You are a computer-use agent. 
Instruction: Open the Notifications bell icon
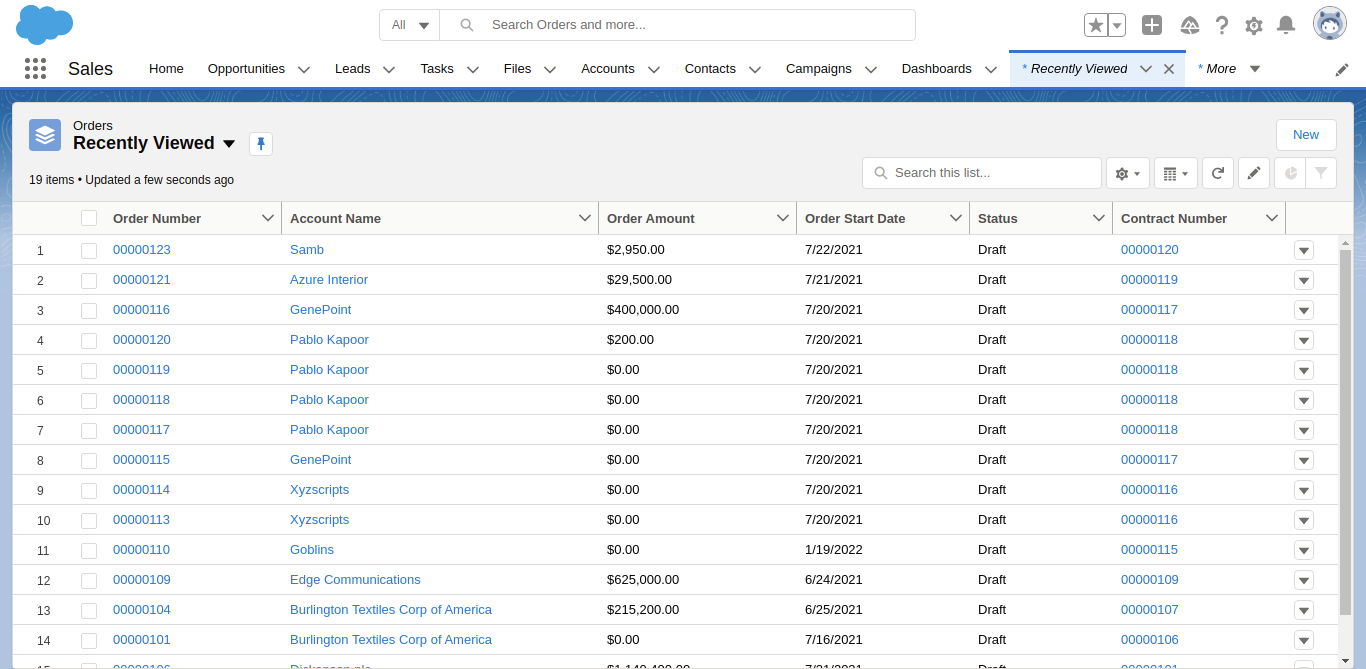(1286, 25)
